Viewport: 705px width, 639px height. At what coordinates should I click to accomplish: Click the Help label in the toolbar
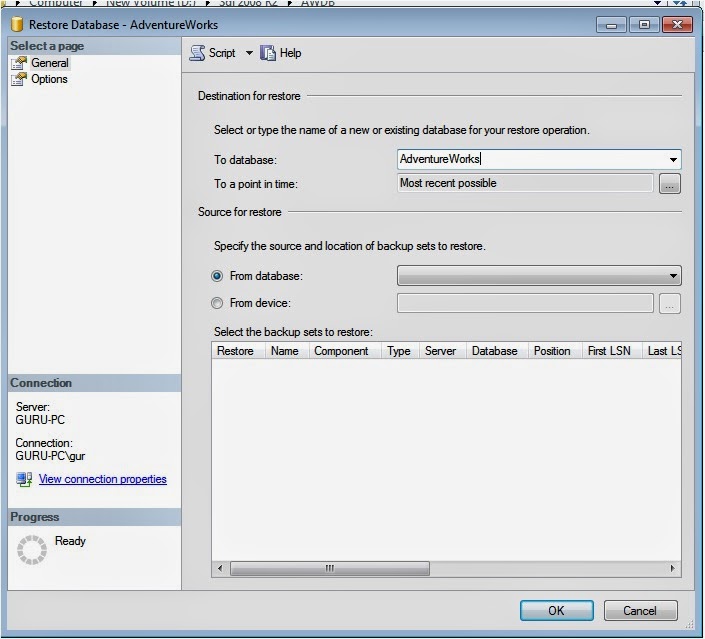coord(290,53)
